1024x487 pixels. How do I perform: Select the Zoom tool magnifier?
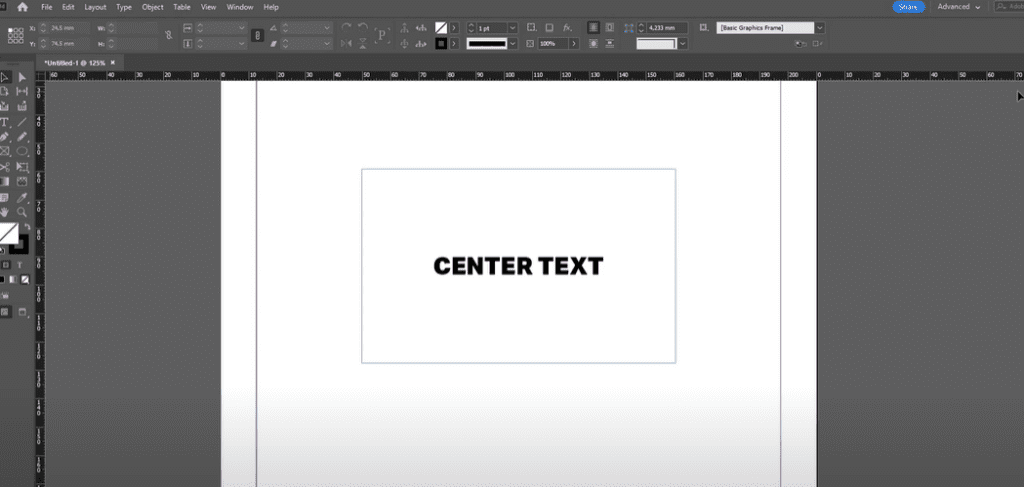pyautogui.click(x=22, y=212)
